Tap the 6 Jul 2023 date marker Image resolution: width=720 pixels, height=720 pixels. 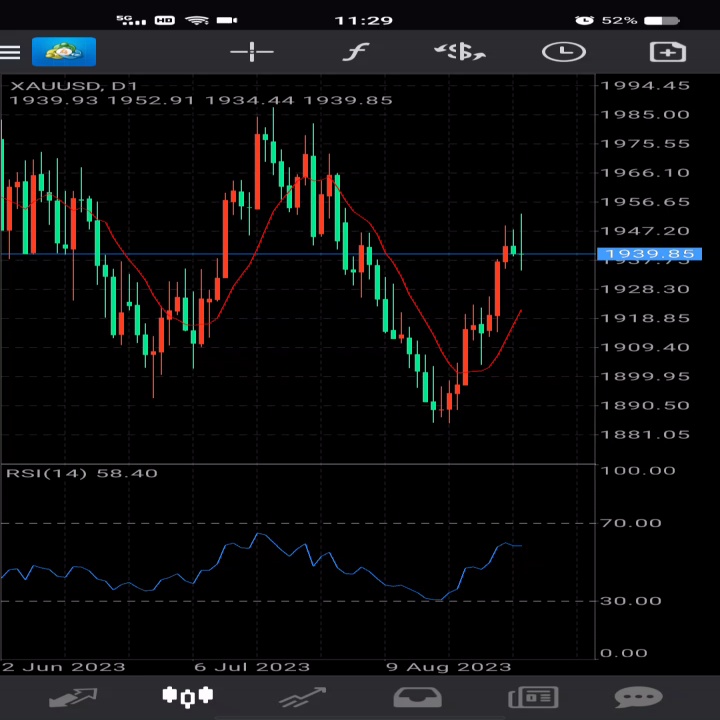[252, 667]
